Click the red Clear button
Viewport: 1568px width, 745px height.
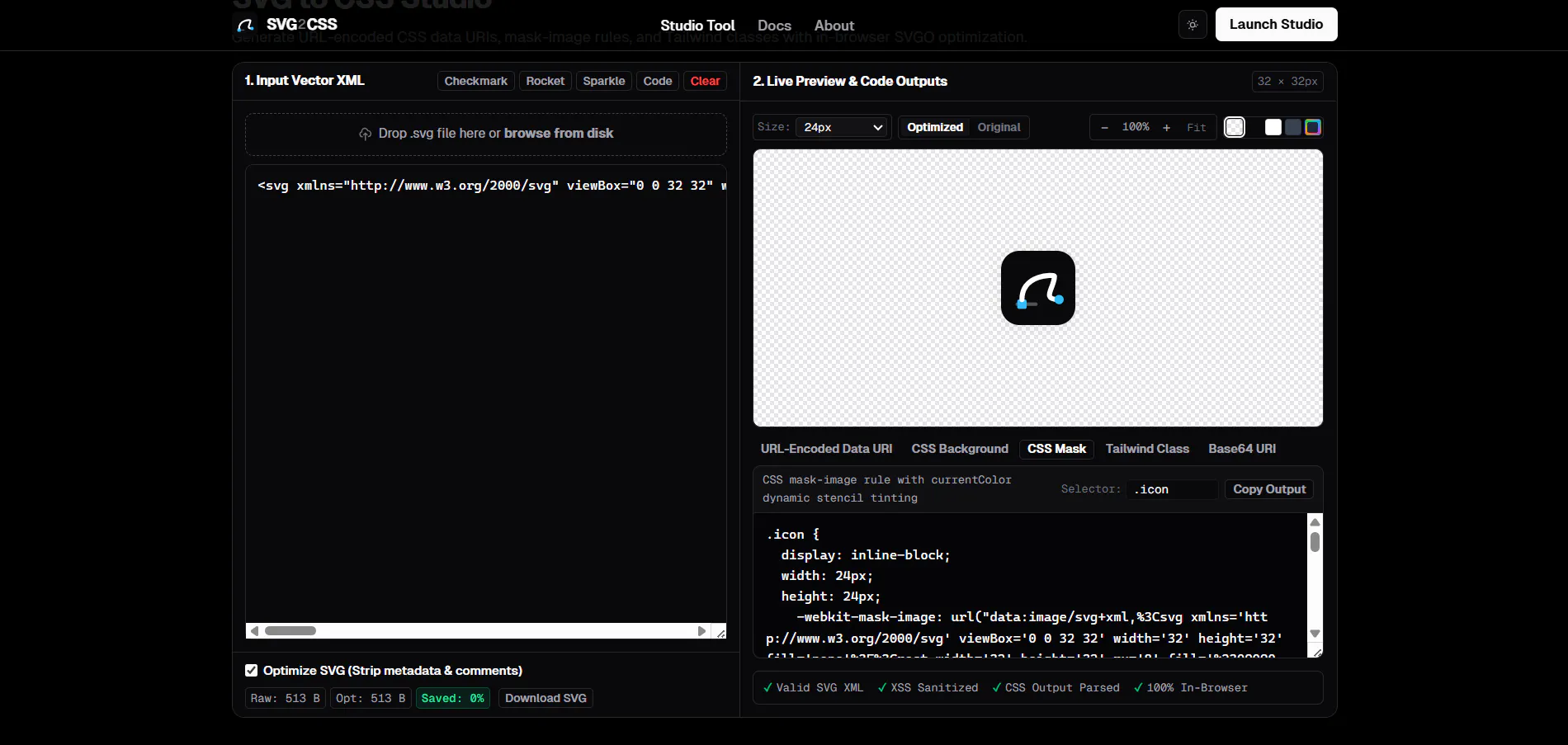tap(706, 81)
